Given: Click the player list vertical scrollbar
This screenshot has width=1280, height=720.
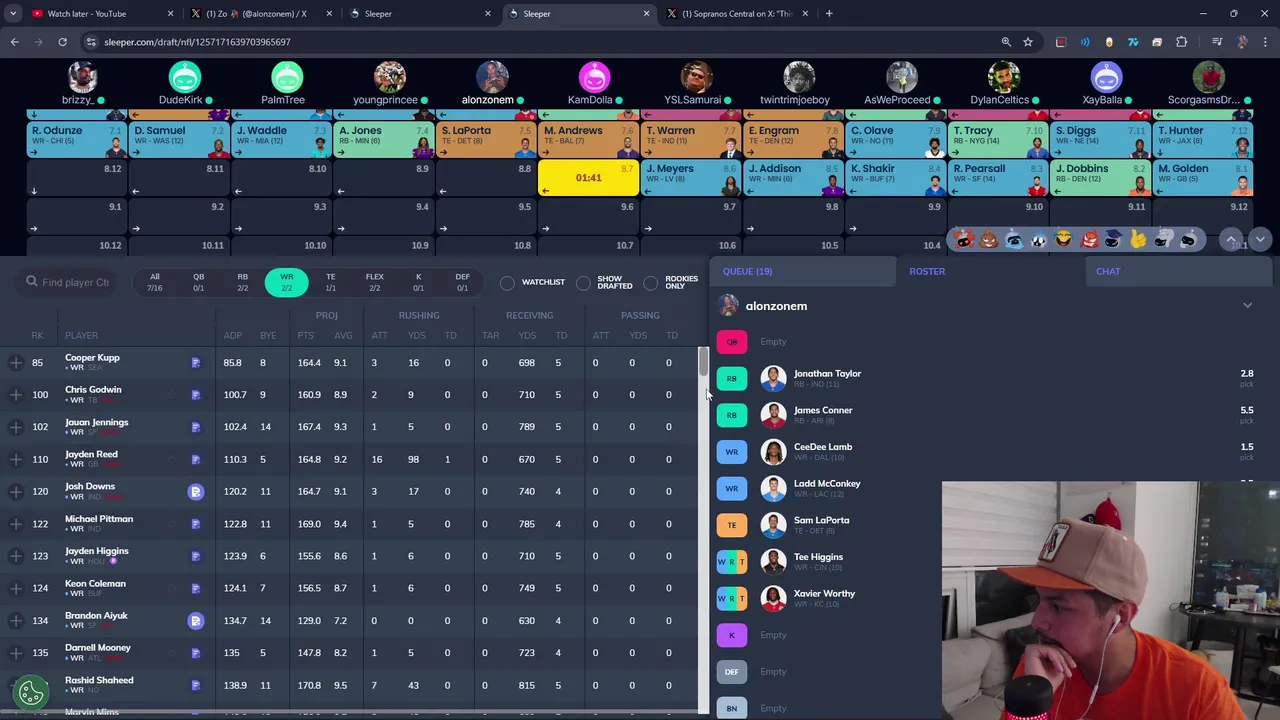Looking at the screenshot, I should pos(703,363).
